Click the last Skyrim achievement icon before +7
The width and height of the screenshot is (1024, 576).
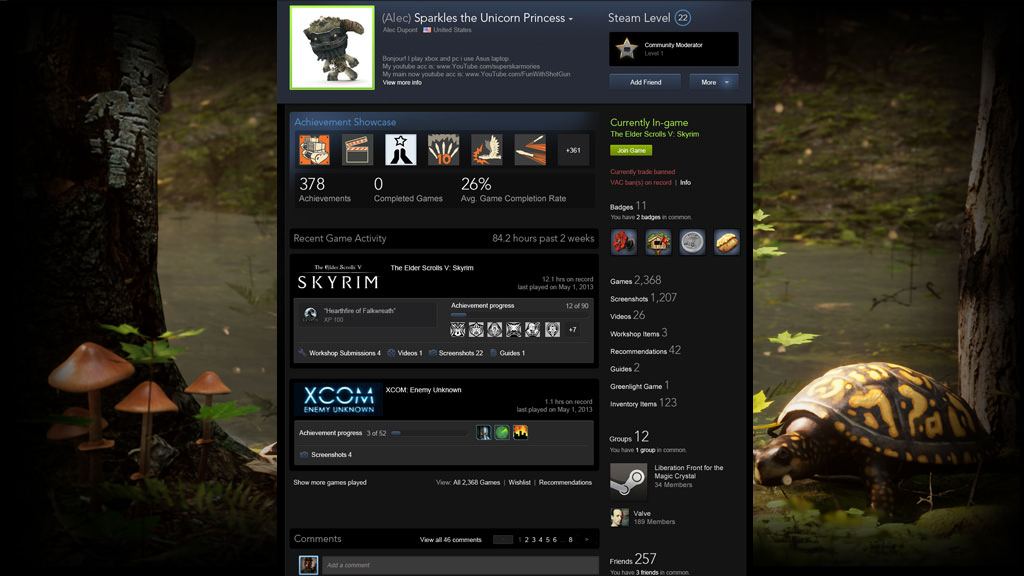pyautogui.click(x=552, y=329)
